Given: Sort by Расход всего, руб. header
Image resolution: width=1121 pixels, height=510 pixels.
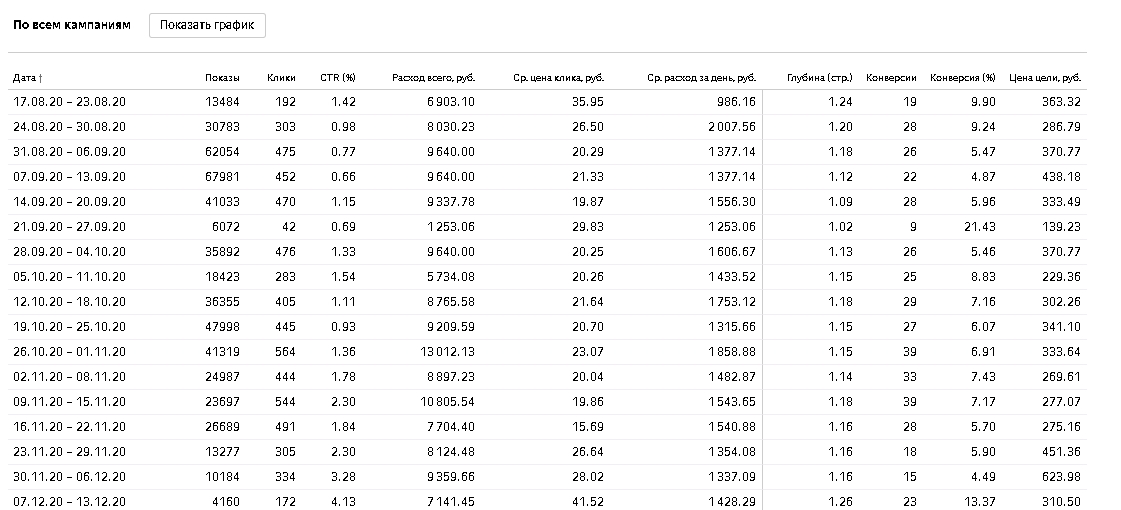Looking at the screenshot, I should (433, 77).
